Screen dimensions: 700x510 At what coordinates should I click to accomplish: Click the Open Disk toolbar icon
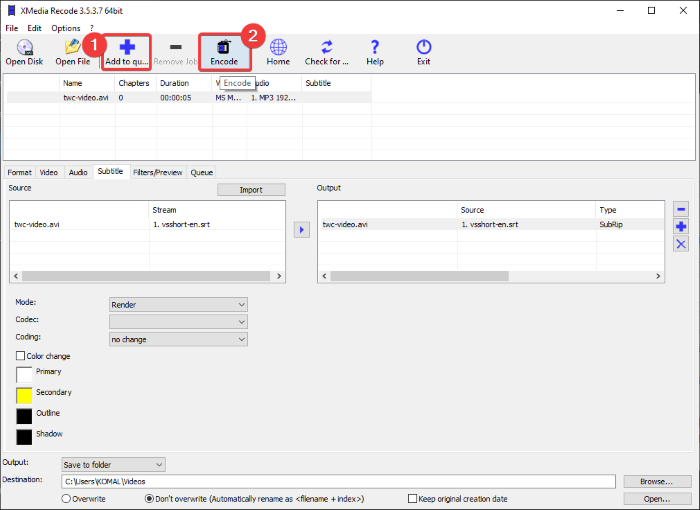tap(24, 47)
